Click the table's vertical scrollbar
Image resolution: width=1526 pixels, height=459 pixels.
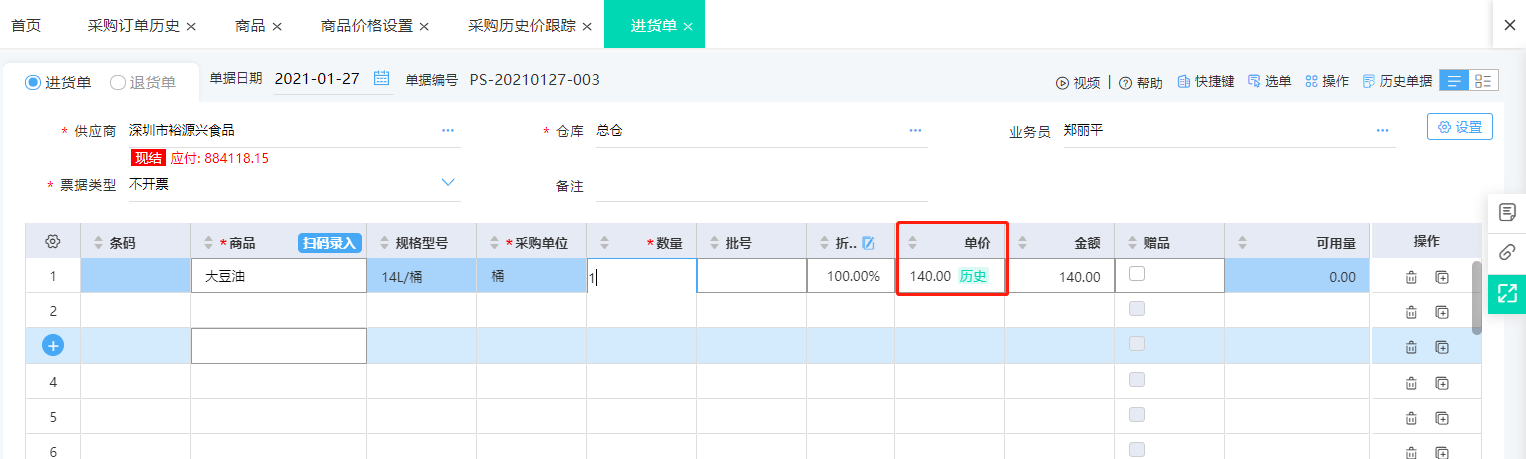click(x=1476, y=297)
